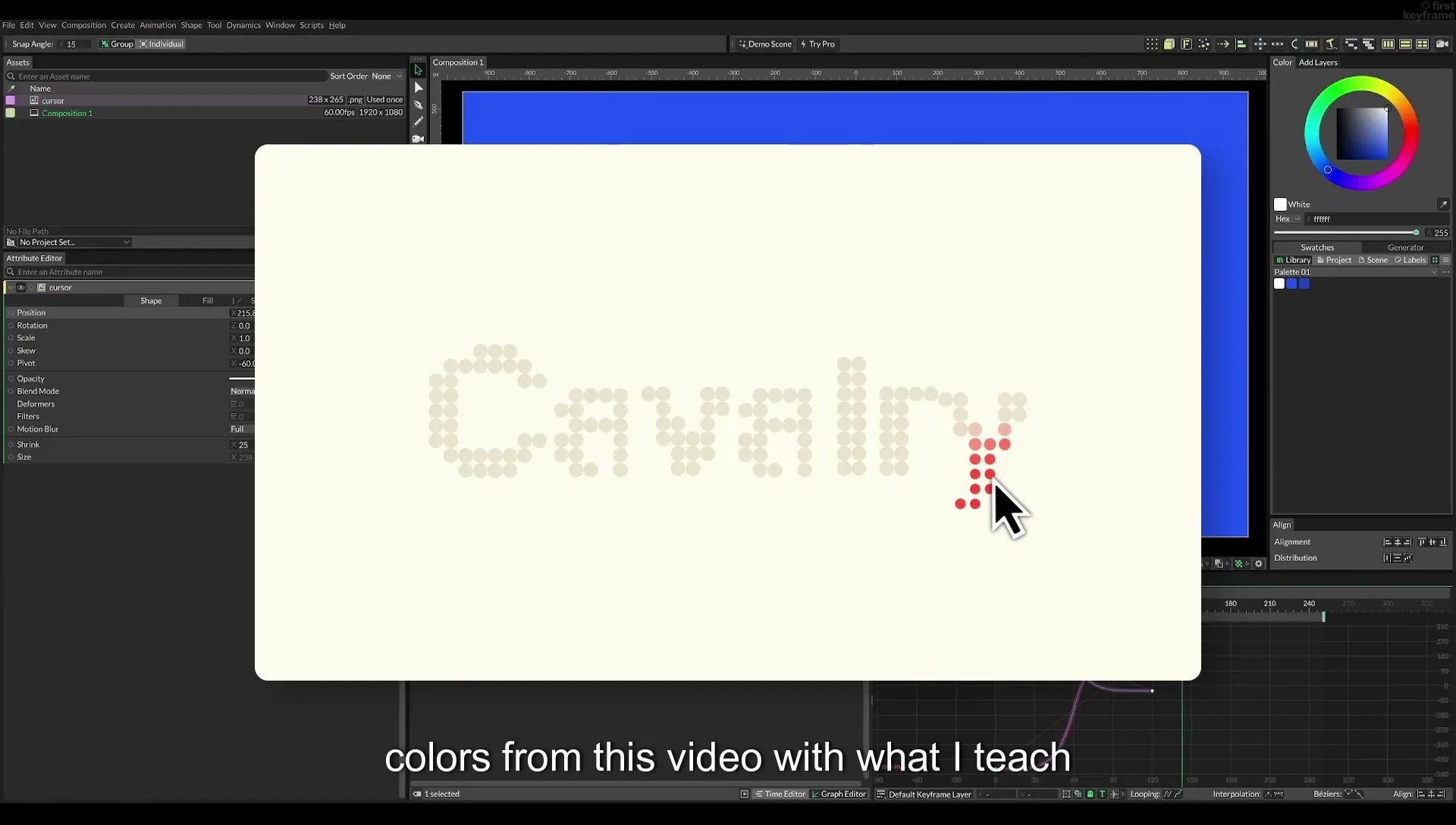Open the Hex color mode dropdown

[1287, 219]
